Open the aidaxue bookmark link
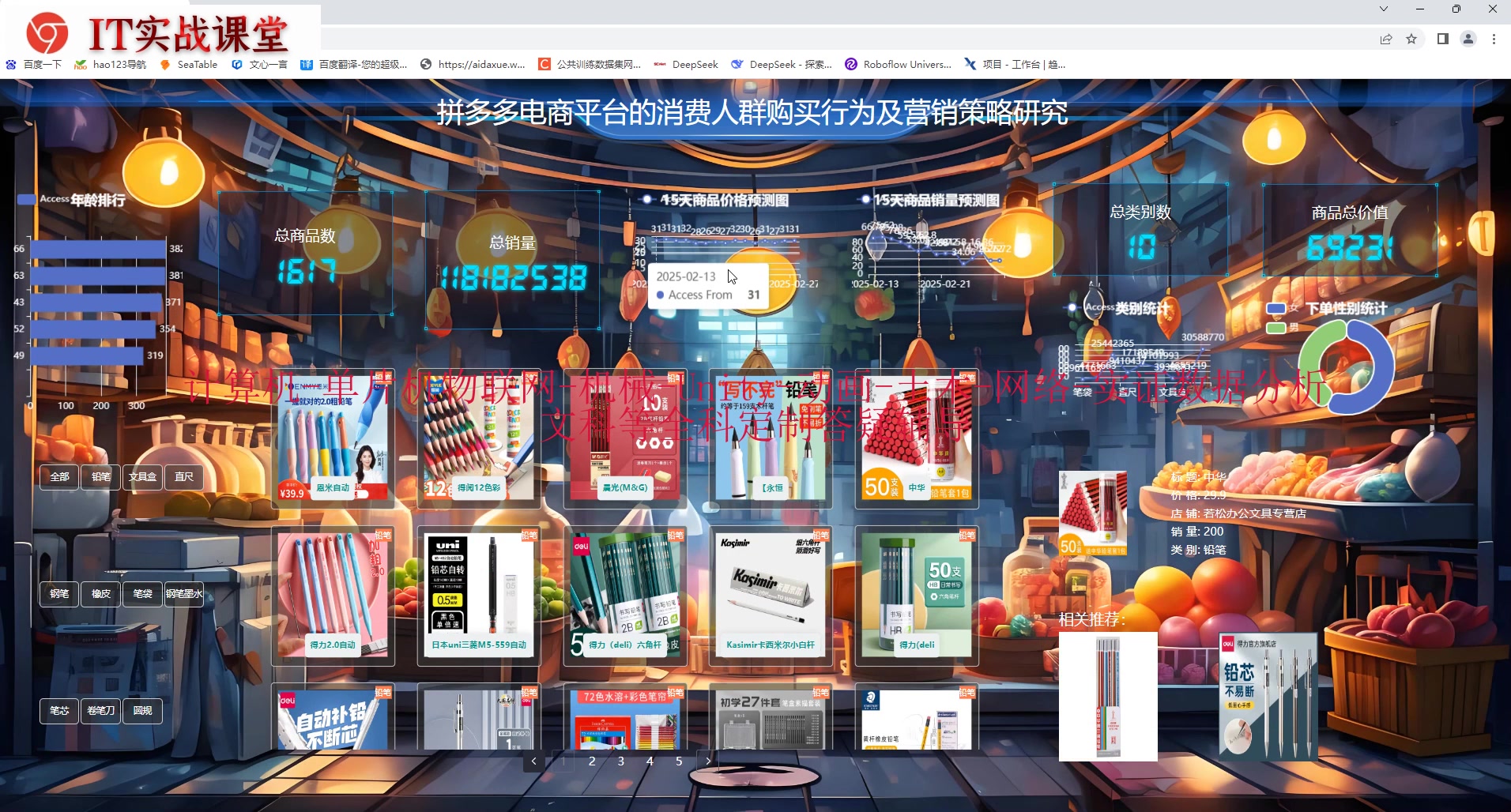Viewport: 1511px width, 812px height. click(473, 64)
